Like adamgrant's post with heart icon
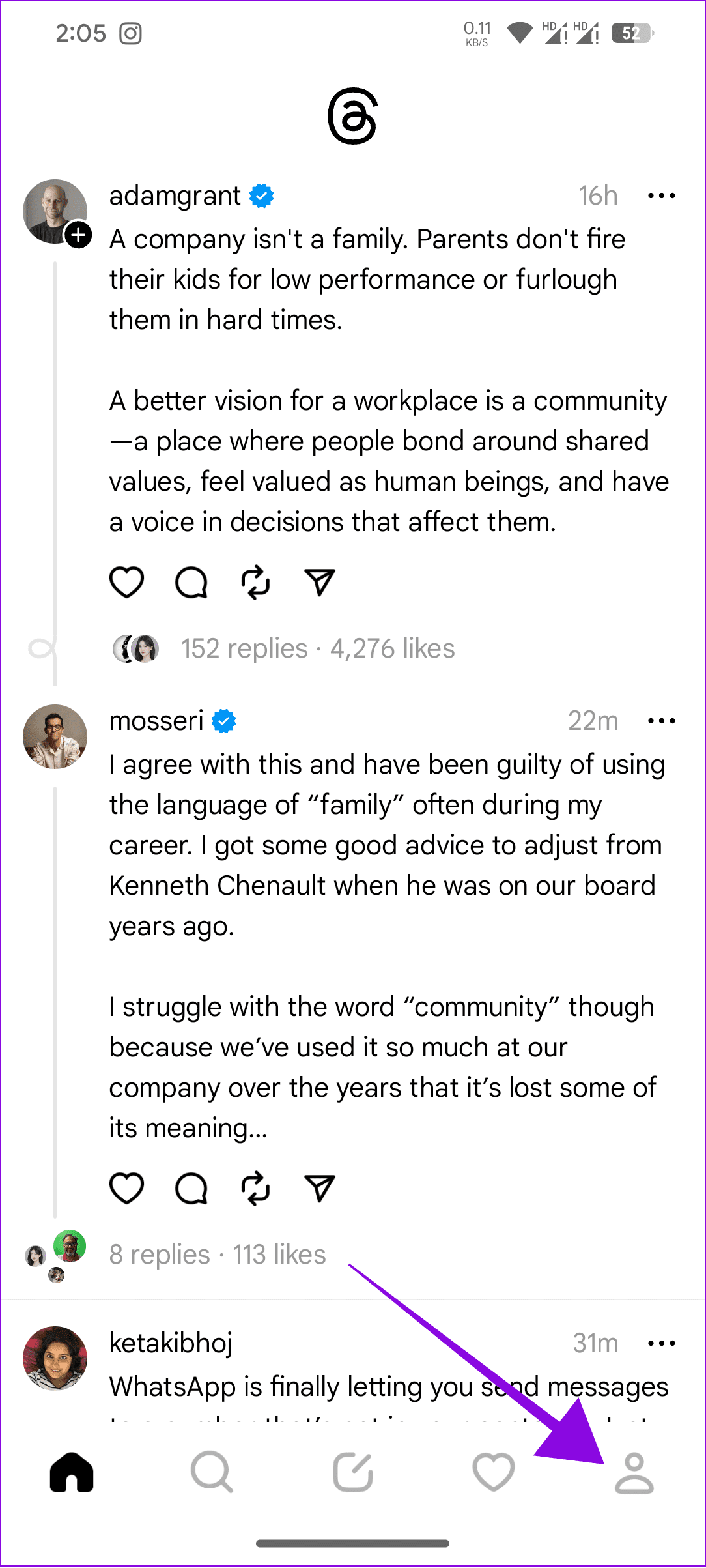 tap(126, 582)
